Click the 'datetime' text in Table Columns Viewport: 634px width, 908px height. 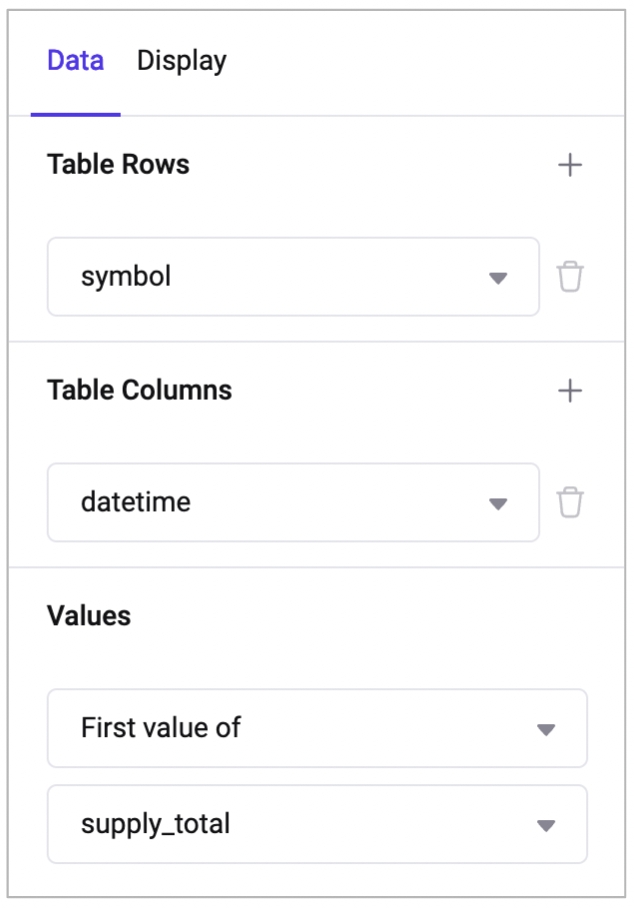tap(136, 502)
